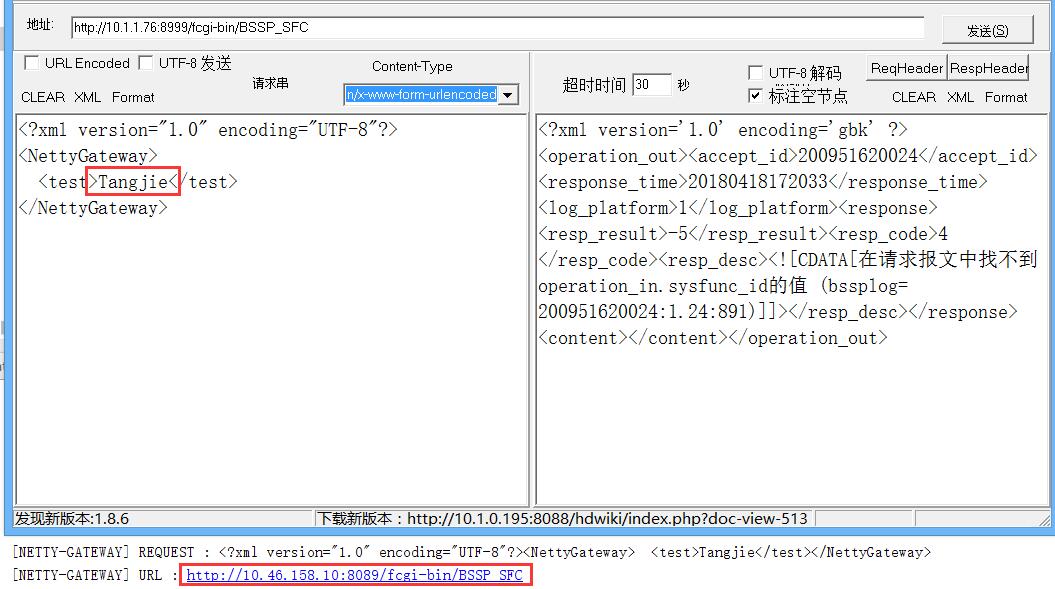This screenshot has width=1055, height=589.
Task: Click XML in the request panel
Action: [x=87, y=97]
